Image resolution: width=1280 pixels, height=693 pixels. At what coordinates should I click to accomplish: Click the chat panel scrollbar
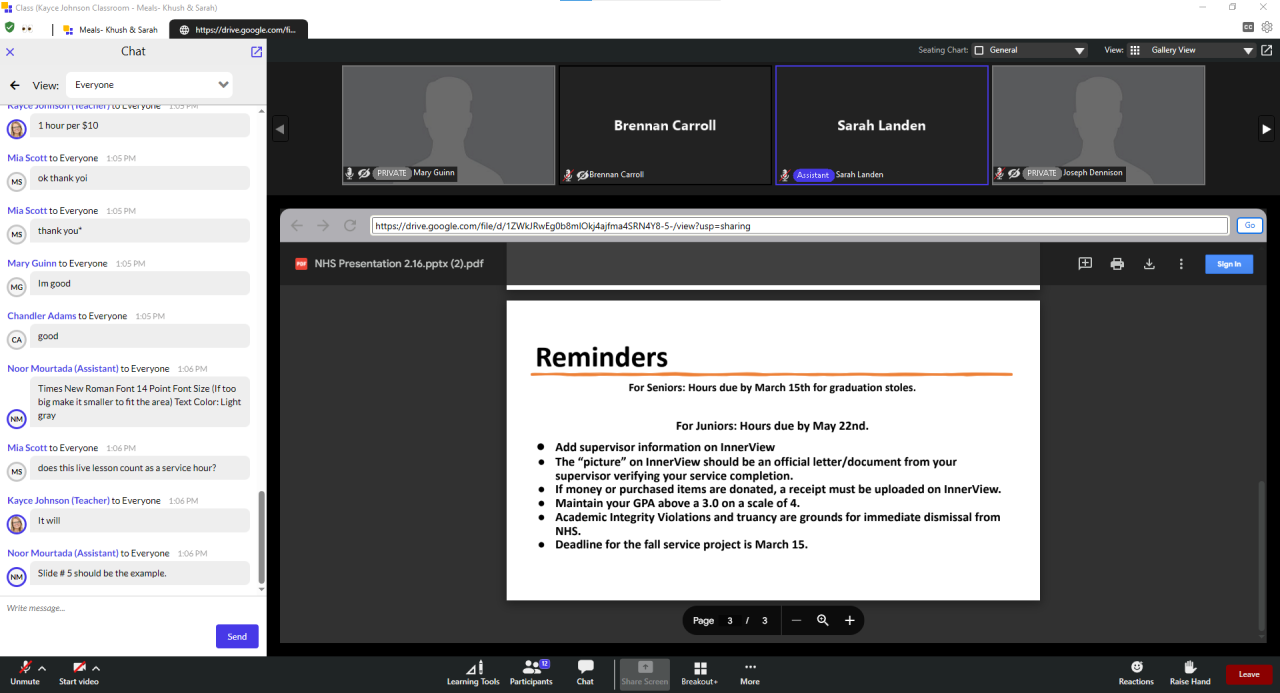point(262,536)
